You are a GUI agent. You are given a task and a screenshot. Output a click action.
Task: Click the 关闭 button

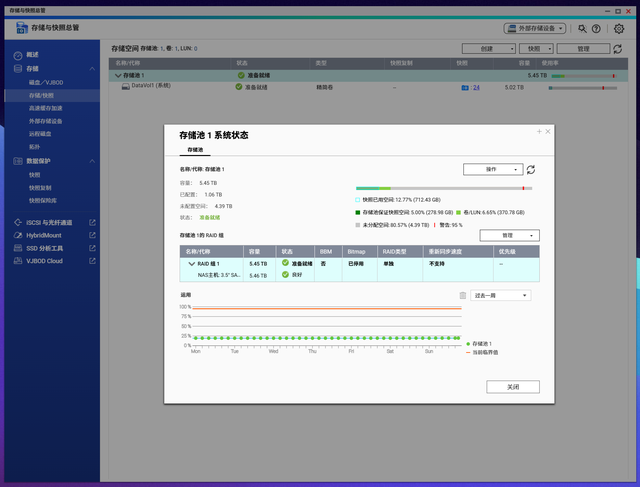point(513,387)
